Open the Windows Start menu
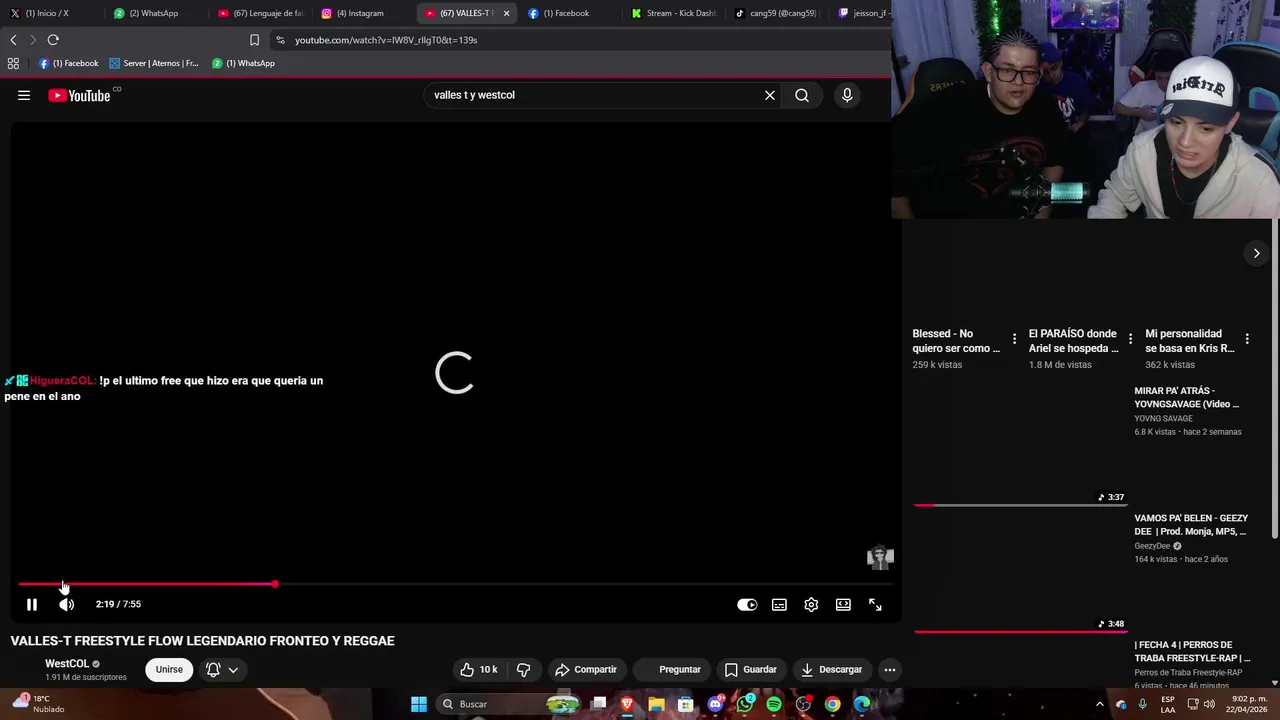The image size is (1280, 720). [419, 704]
